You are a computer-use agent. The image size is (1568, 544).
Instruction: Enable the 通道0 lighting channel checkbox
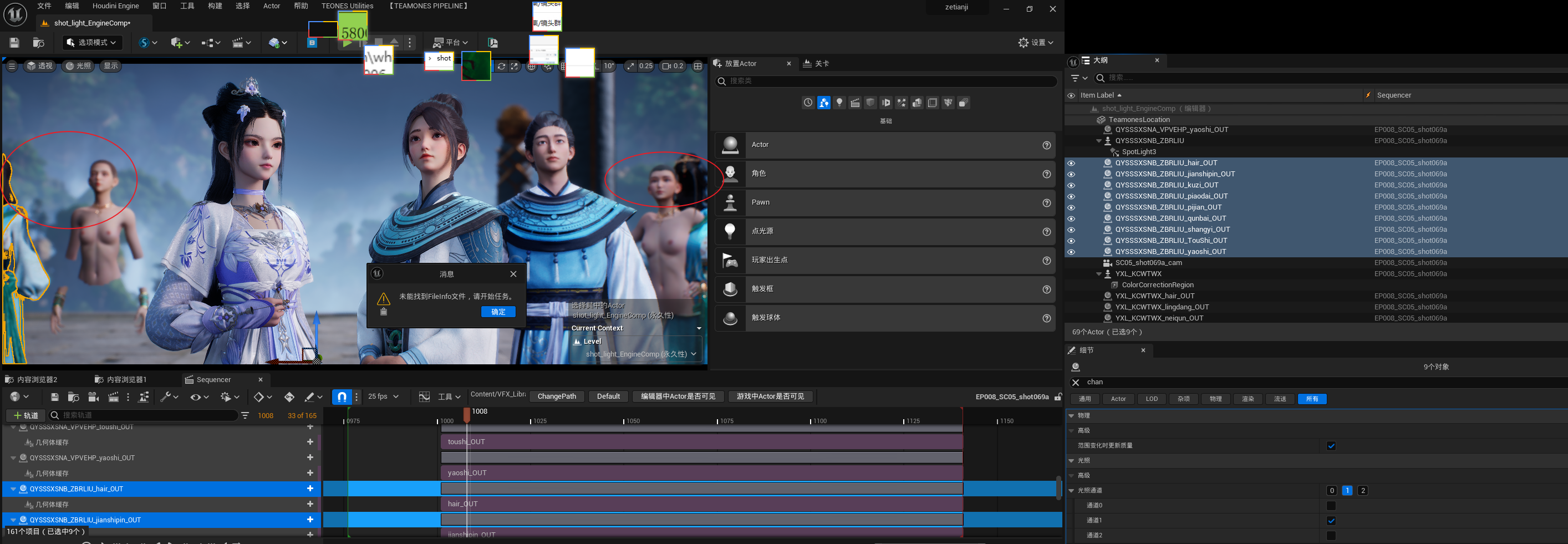pyautogui.click(x=1331, y=506)
